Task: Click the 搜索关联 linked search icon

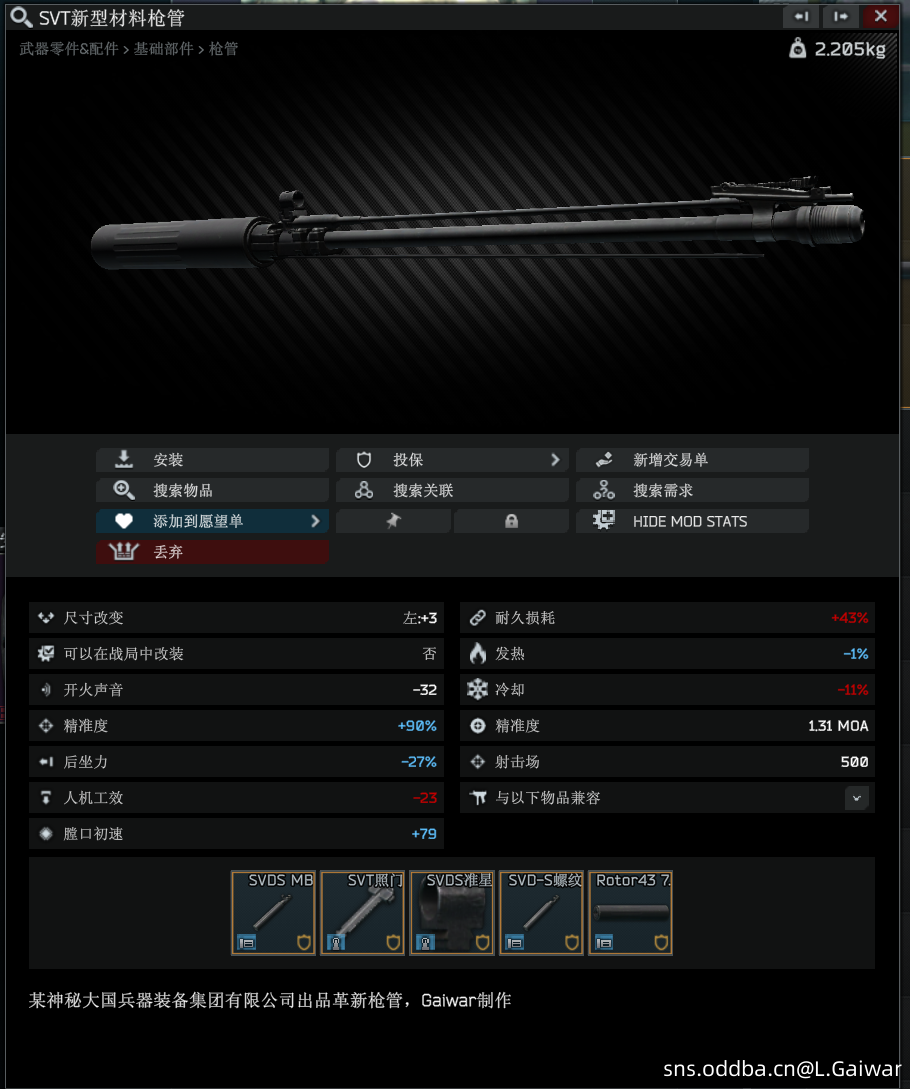Action: [364, 490]
